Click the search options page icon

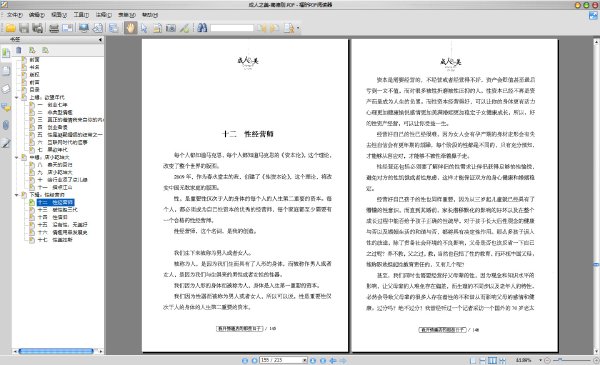tap(289, 28)
